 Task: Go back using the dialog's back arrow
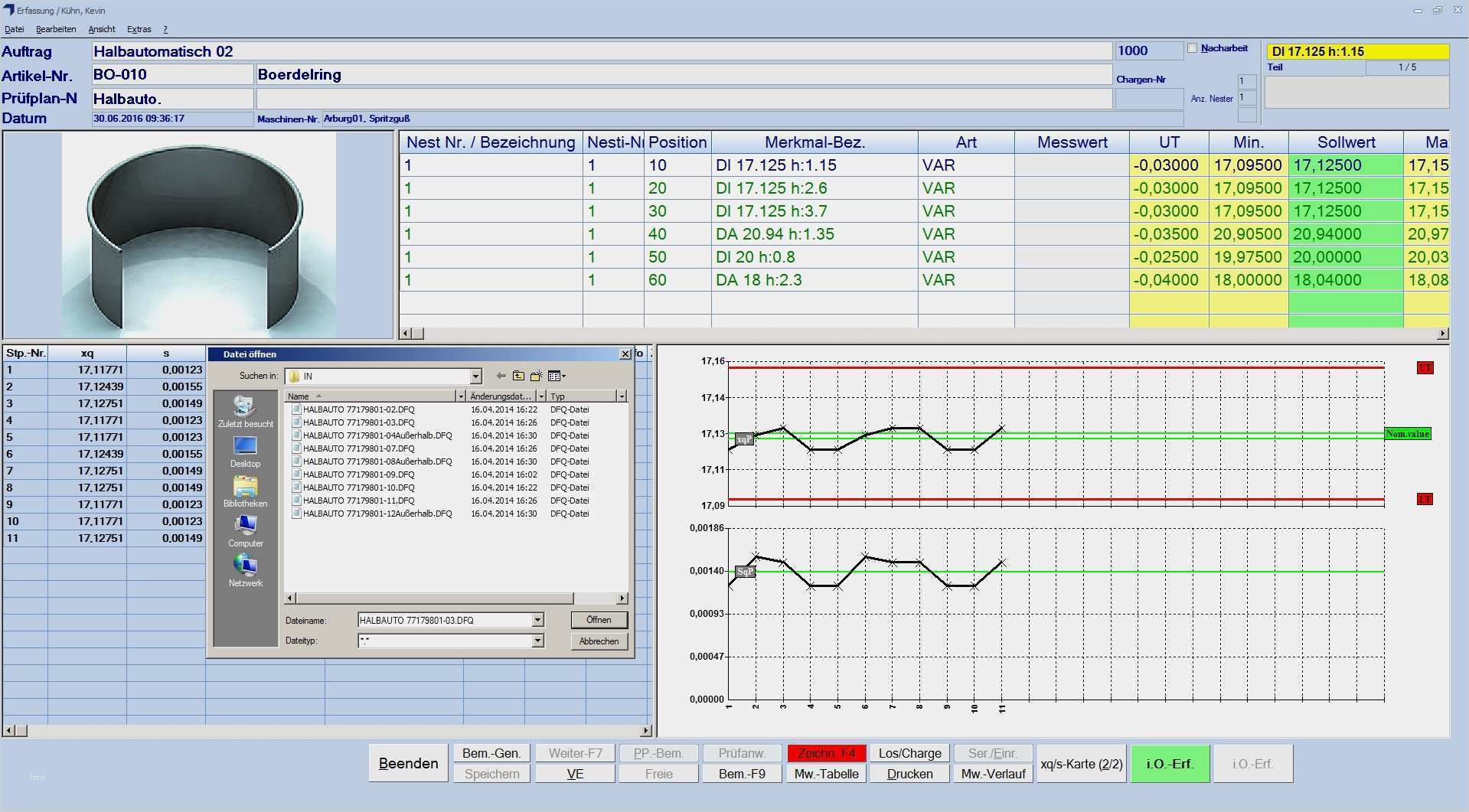[x=501, y=376]
